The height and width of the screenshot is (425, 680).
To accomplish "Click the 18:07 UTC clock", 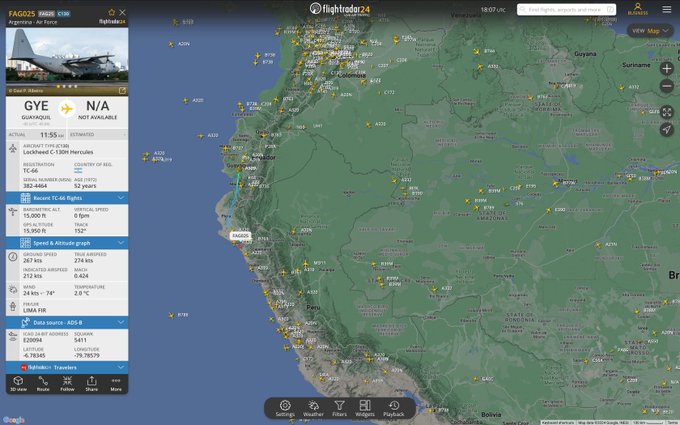I will point(493,10).
